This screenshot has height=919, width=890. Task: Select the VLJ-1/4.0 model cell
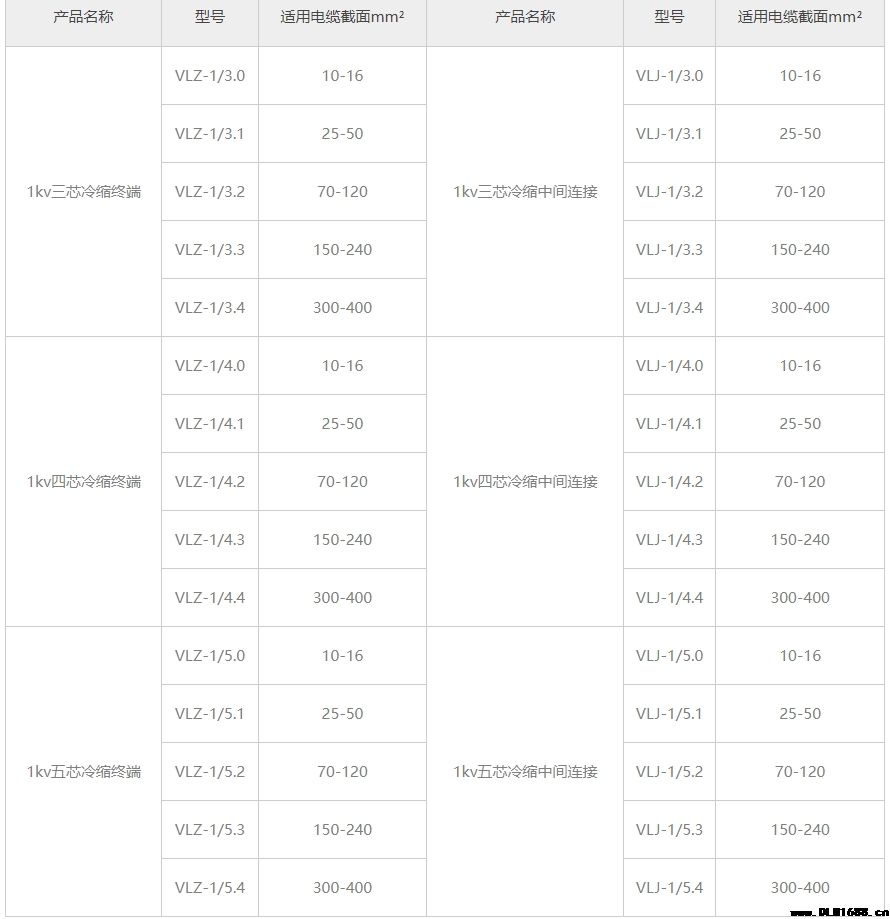point(669,366)
